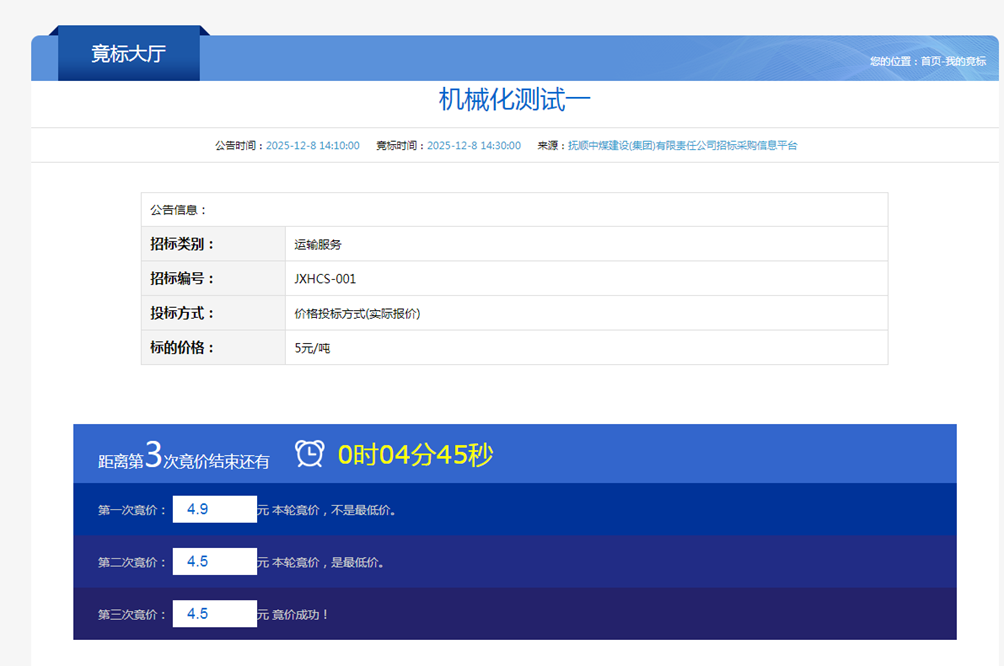Select the price value 5元/吨
Viewport: 1004px width, 666px height.
(312, 348)
